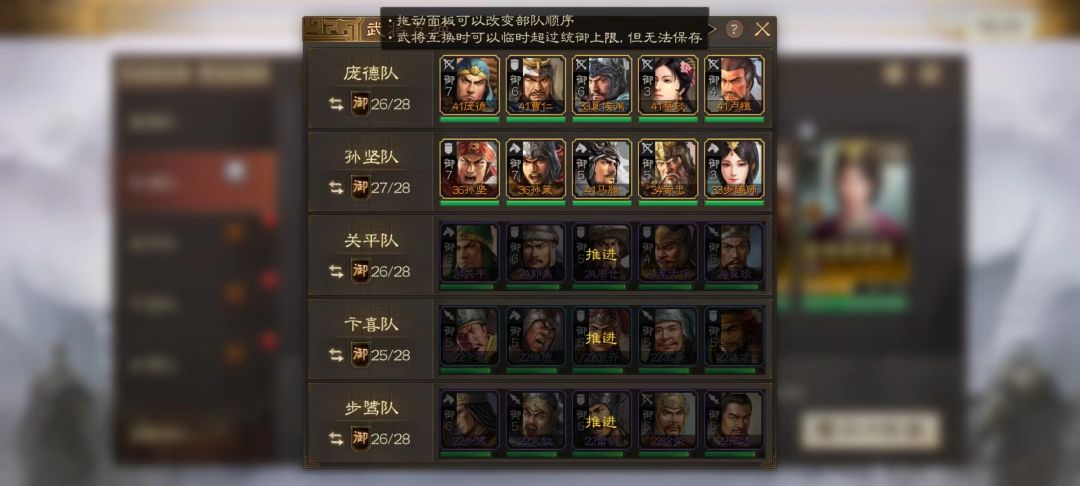Click the green troop bar under 庞德

470,120
